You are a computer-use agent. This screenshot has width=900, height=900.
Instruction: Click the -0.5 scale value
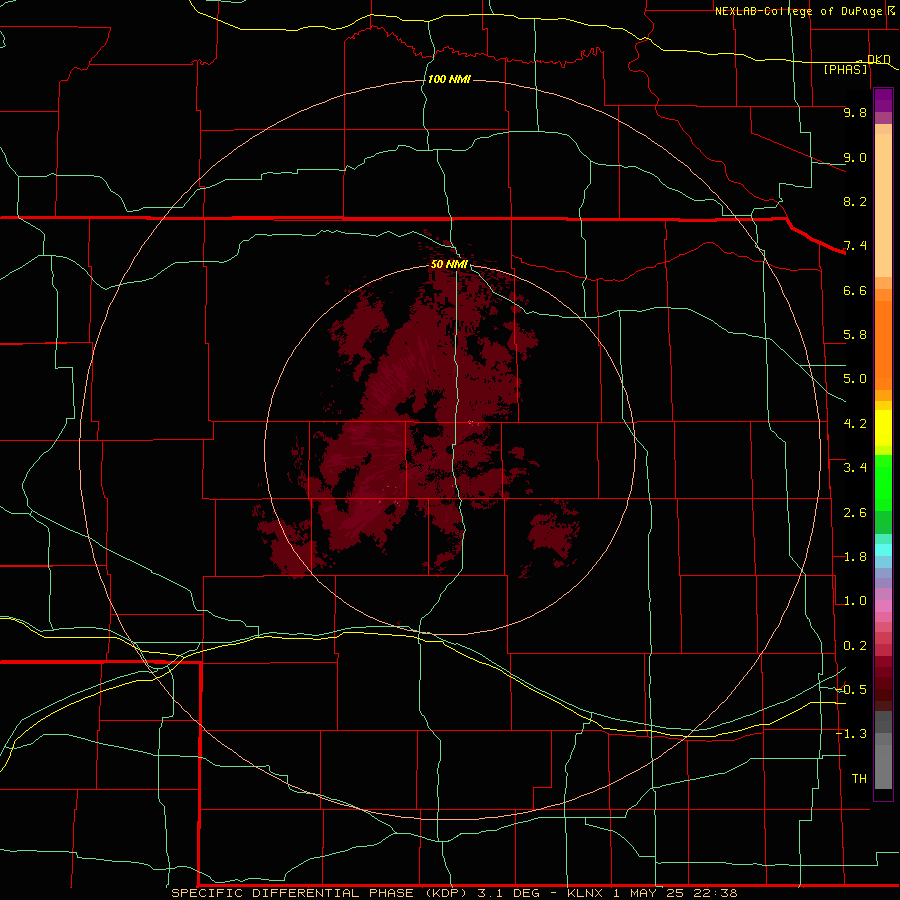coord(852,690)
